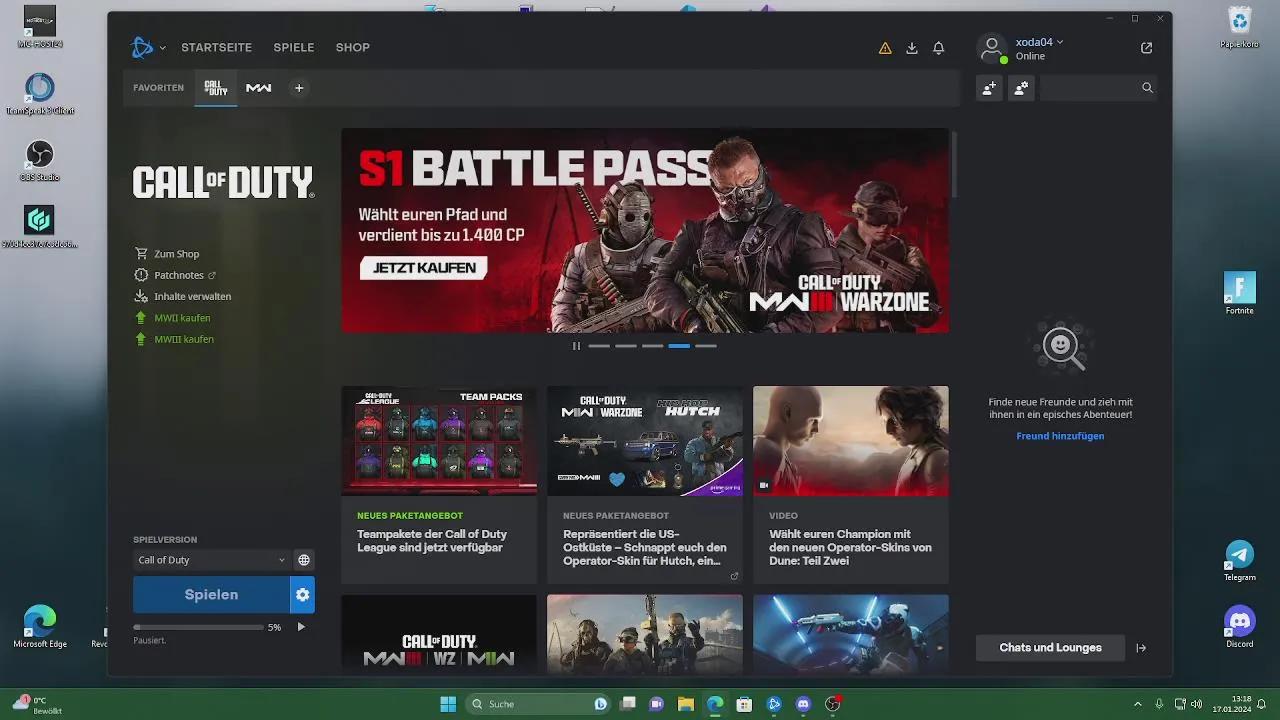Open the Telegram desktop shortcut
This screenshot has width=1280, height=720.
tap(1240, 561)
